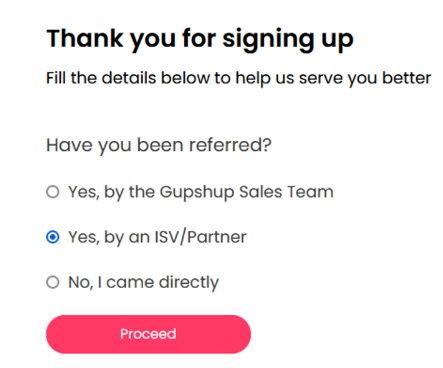Click the words 'serve you better' in the subtitle

(x=365, y=78)
